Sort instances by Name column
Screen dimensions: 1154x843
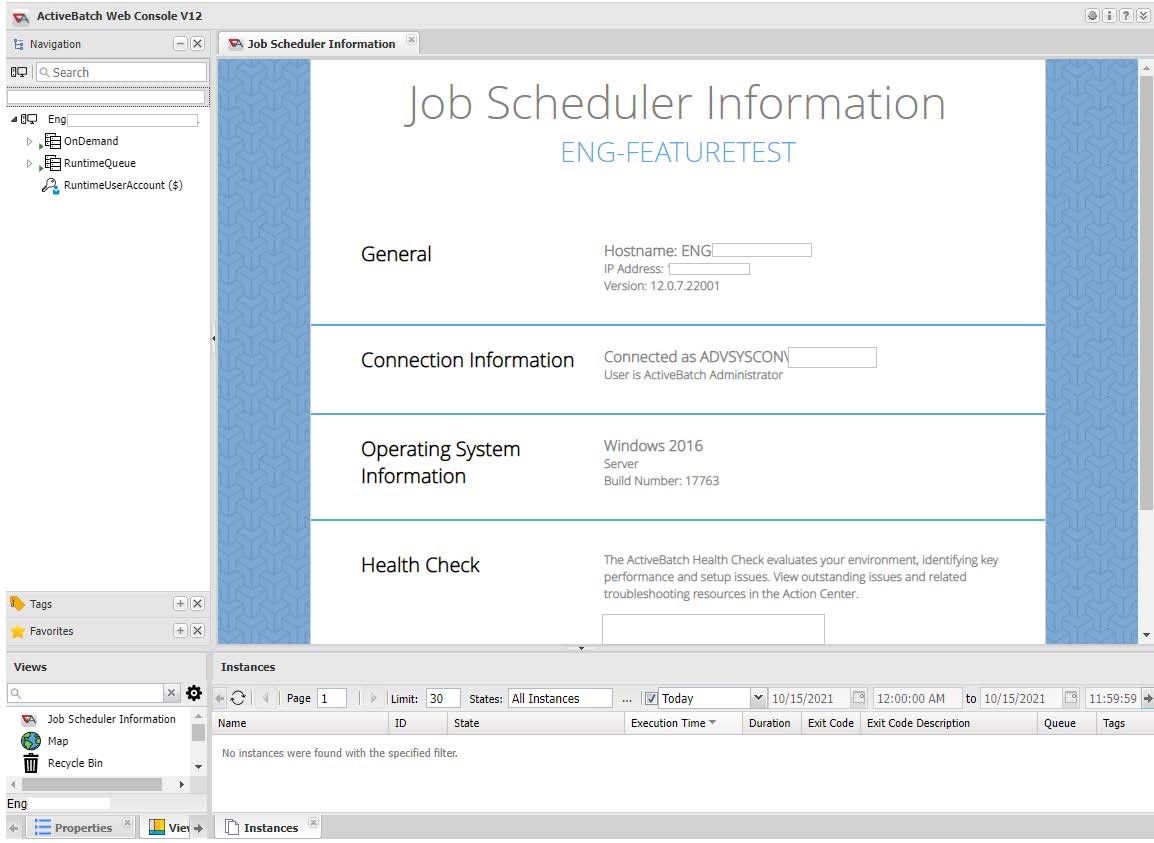(x=300, y=723)
